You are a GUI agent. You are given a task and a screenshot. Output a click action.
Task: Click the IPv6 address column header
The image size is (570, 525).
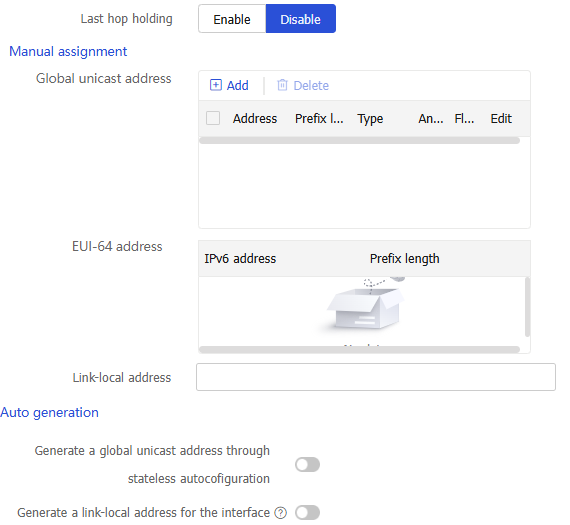click(240, 259)
